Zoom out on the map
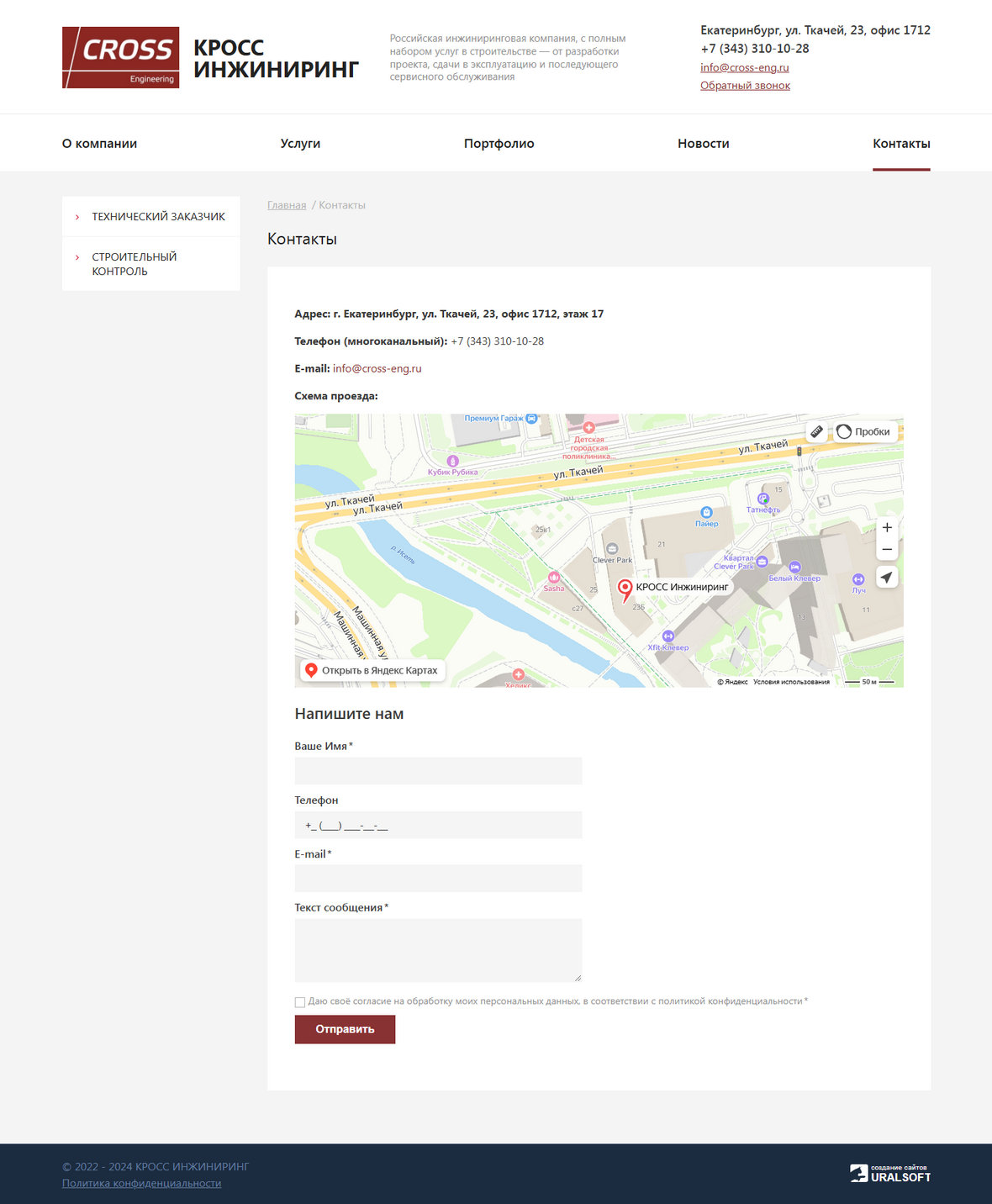The height and width of the screenshot is (1204, 992). [887, 549]
